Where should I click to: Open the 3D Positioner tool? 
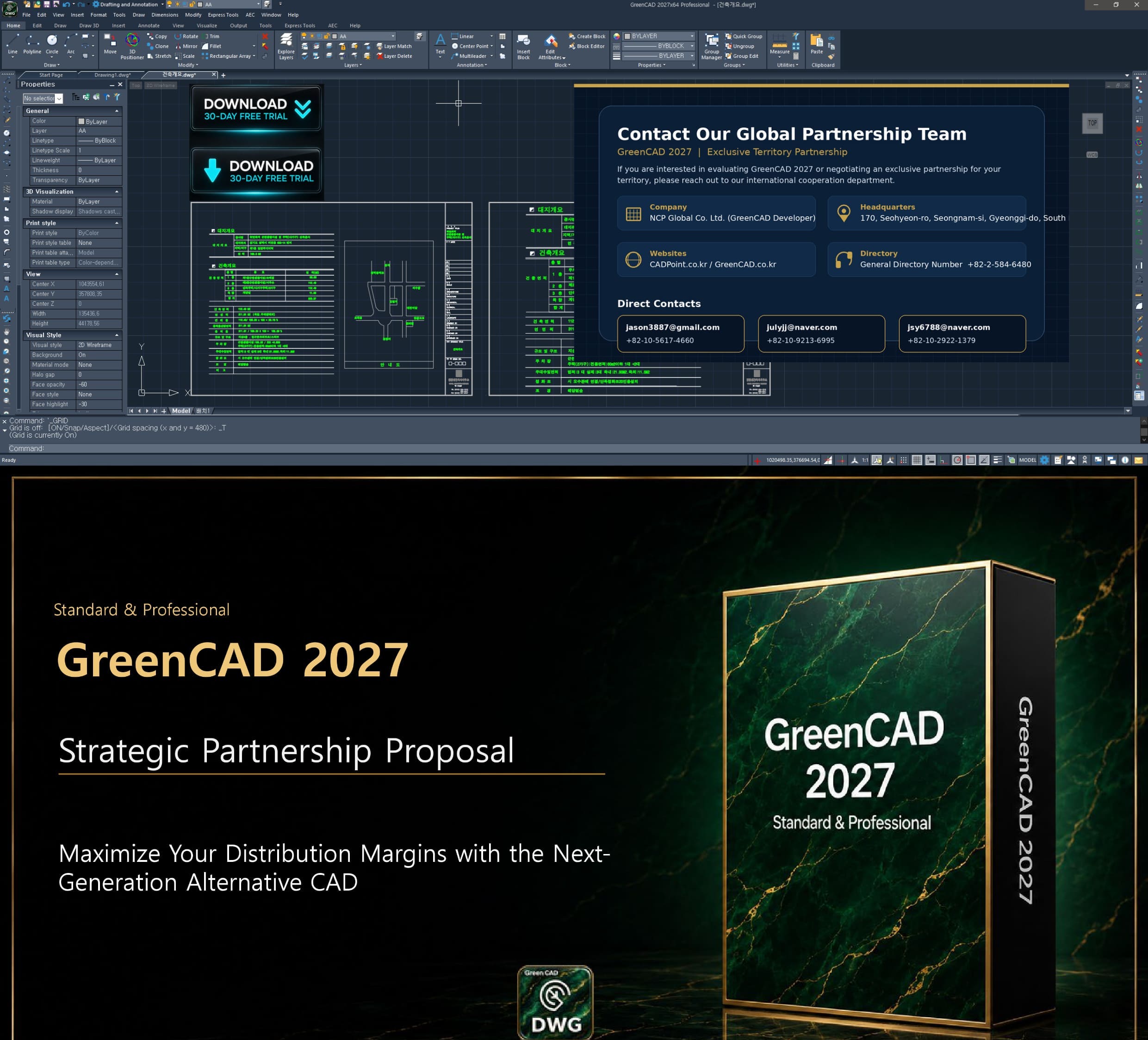point(132,45)
